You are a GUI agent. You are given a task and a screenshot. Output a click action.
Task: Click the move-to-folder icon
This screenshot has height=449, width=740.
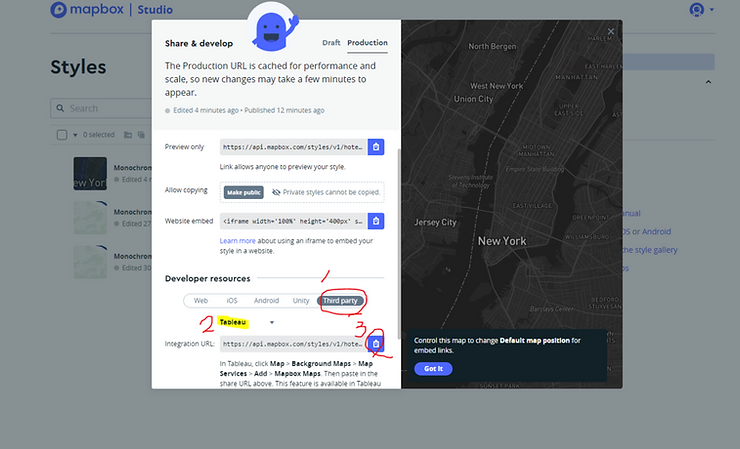(127, 135)
